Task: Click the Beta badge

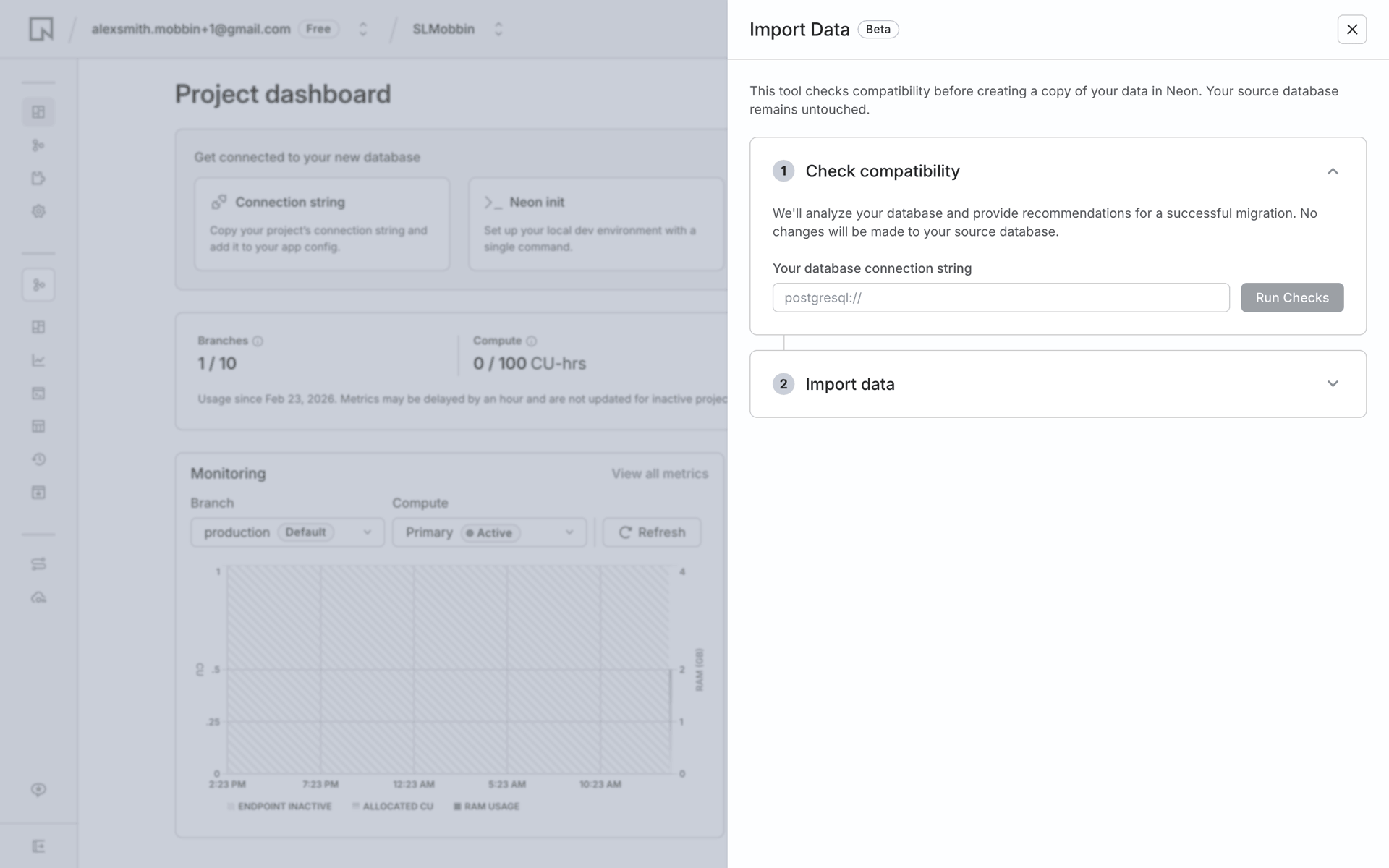Action: pos(878,30)
